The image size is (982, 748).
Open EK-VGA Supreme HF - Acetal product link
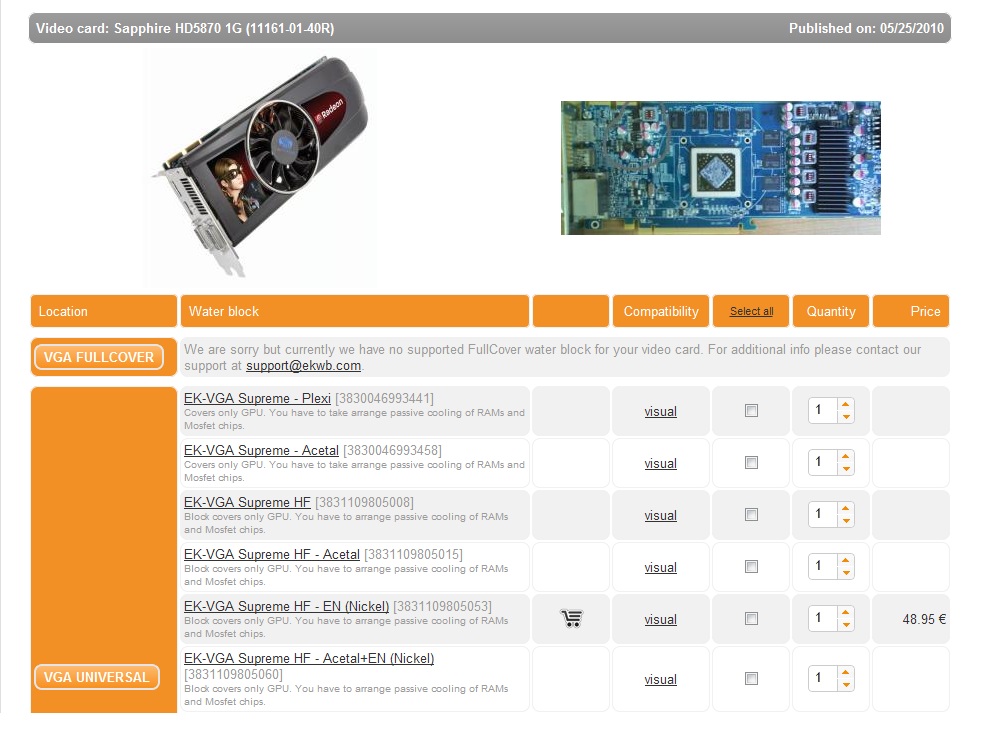[272, 554]
